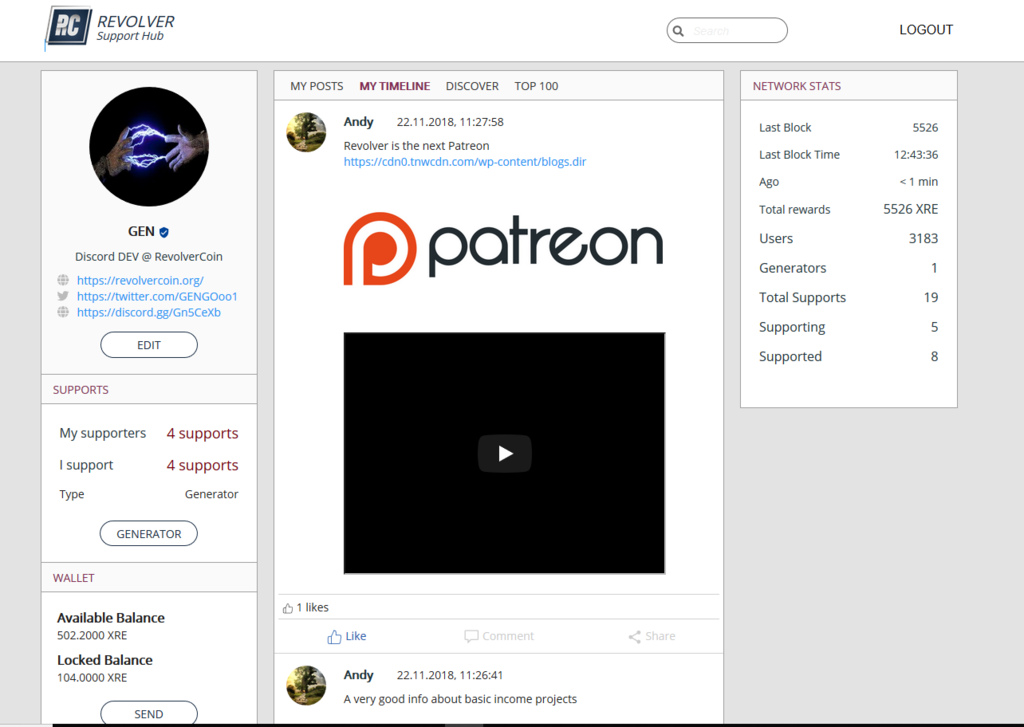The image size is (1024, 727).
Task: Click the Users count 3183
Action: point(923,239)
